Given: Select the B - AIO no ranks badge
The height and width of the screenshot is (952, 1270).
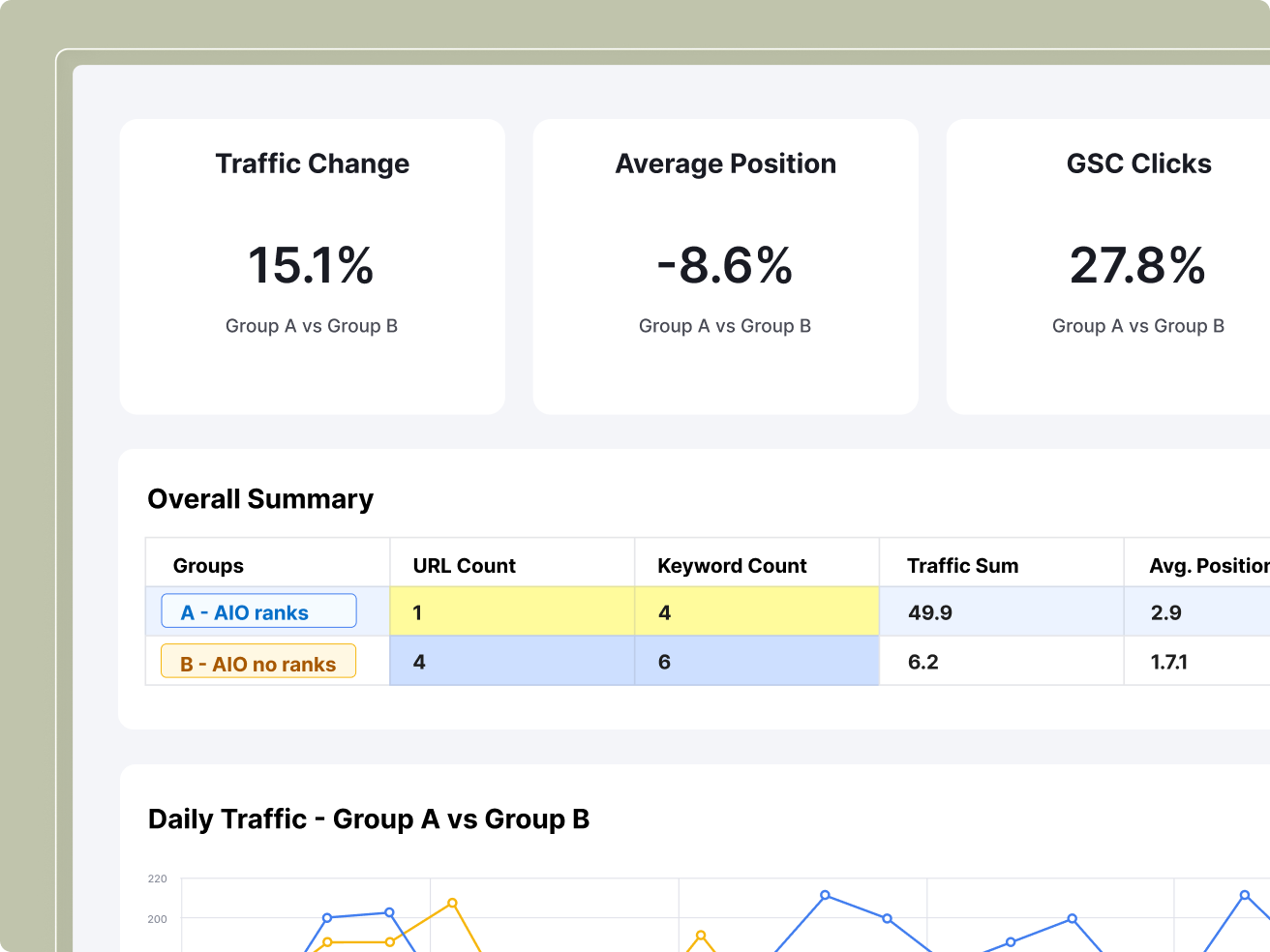Looking at the screenshot, I should 258,663.
